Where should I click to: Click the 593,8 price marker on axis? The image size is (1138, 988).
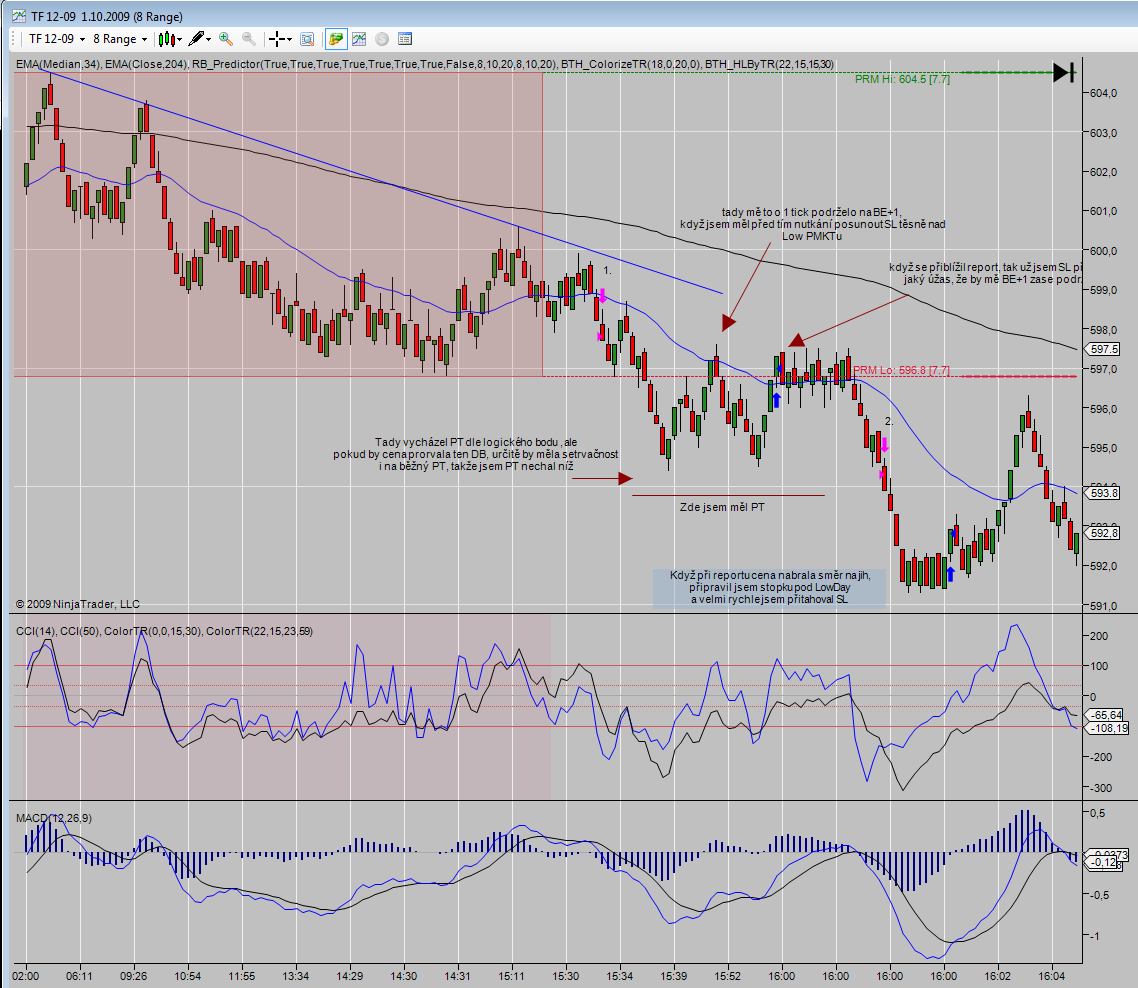point(1102,493)
